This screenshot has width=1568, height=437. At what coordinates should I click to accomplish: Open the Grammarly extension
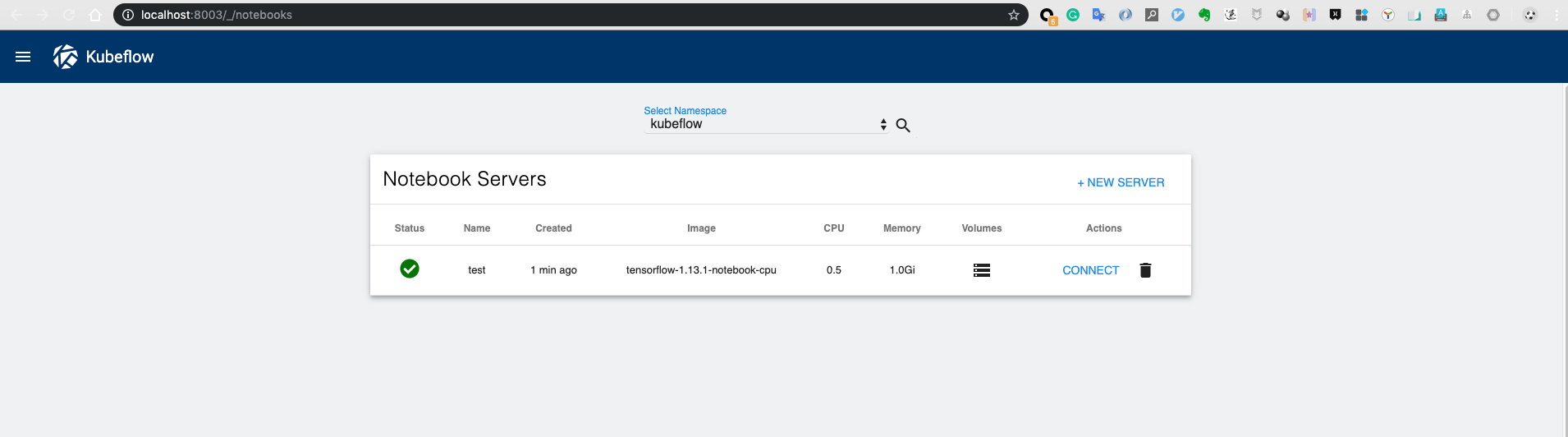click(x=1073, y=15)
